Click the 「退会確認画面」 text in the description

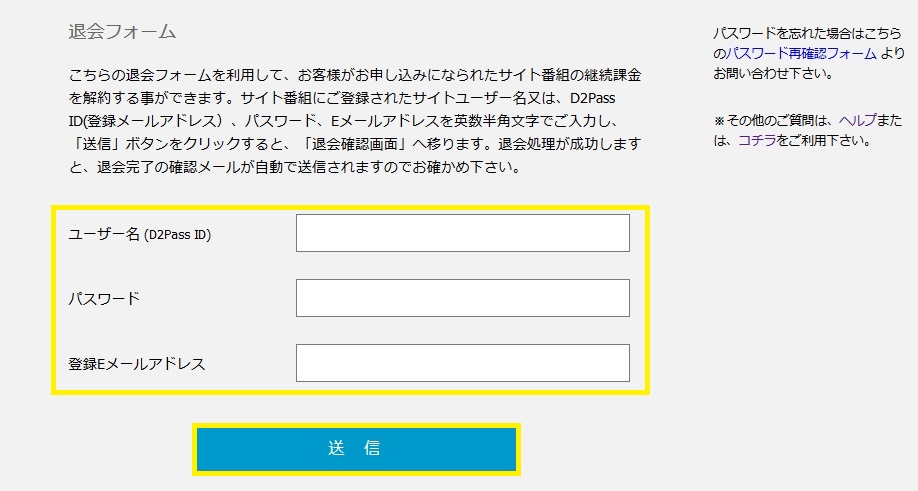[x=355, y=144]
